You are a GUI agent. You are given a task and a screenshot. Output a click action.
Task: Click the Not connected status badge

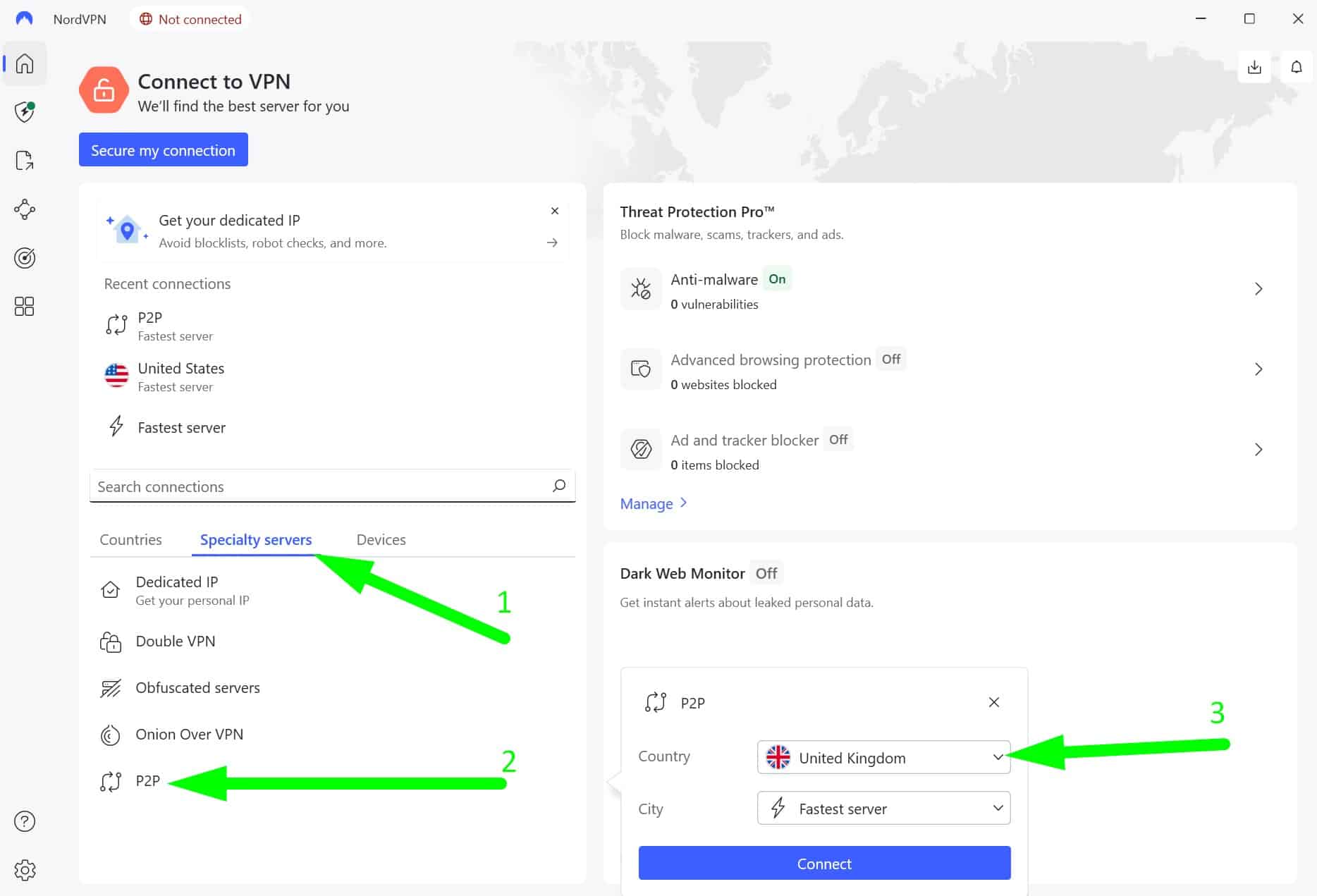pos(190,19)
